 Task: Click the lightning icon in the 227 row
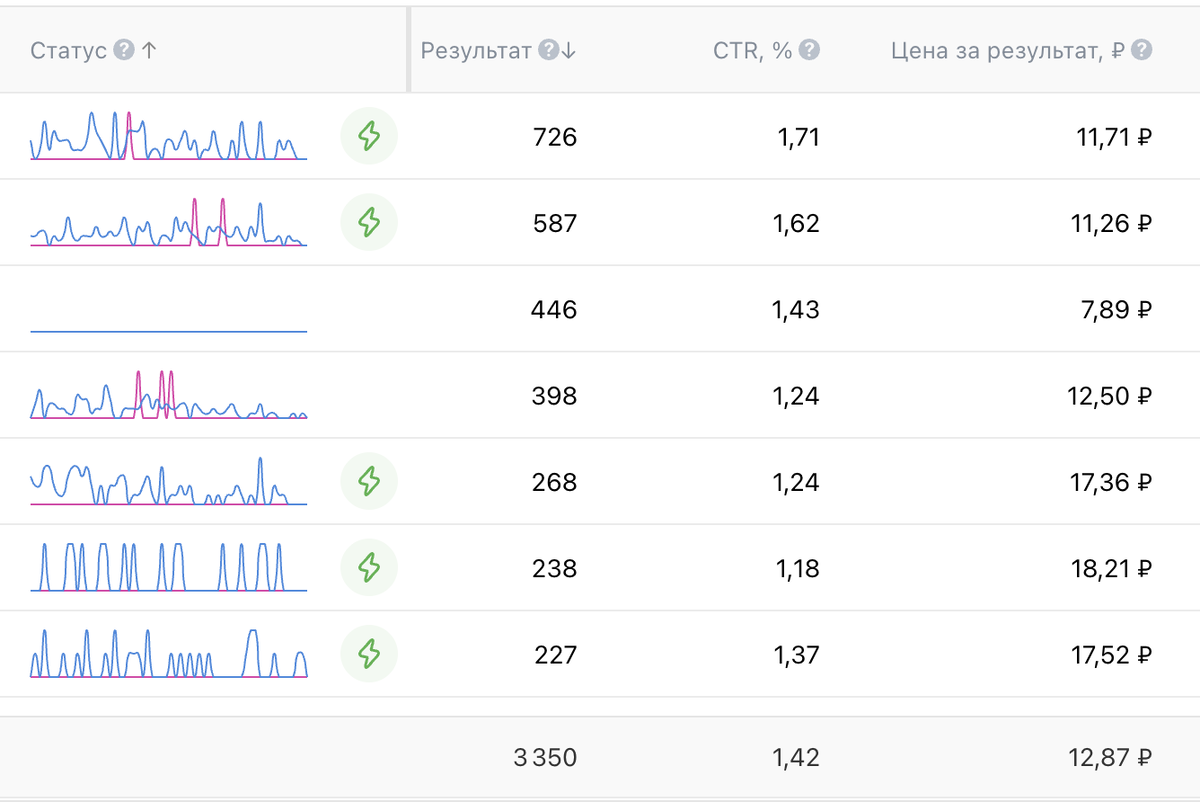pos(369,654)
